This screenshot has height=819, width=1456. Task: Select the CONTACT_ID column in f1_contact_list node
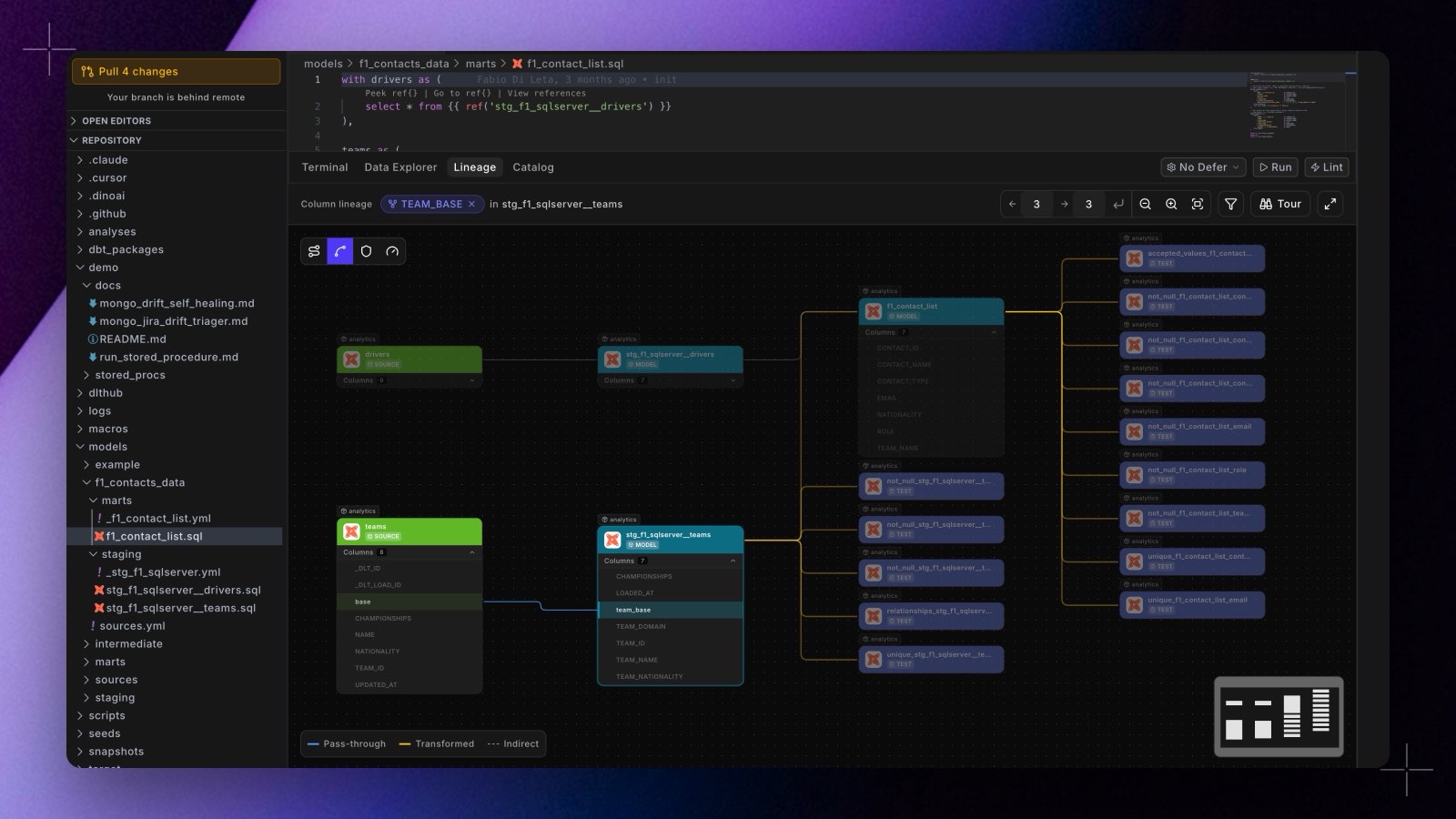point(931,348)
